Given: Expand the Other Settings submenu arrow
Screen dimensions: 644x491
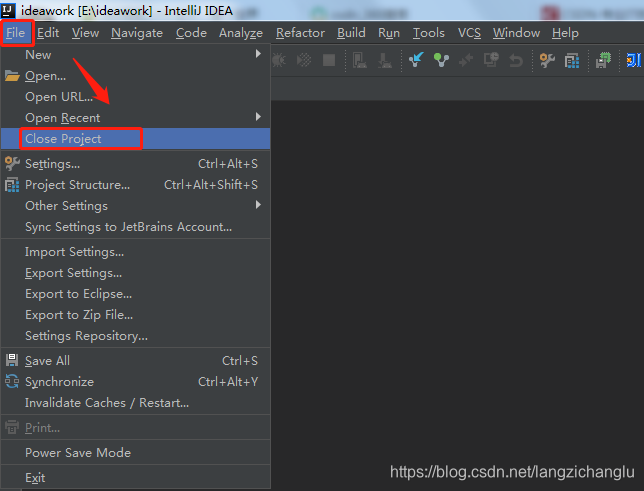Looking at the screenshot, I should [258, 204].
